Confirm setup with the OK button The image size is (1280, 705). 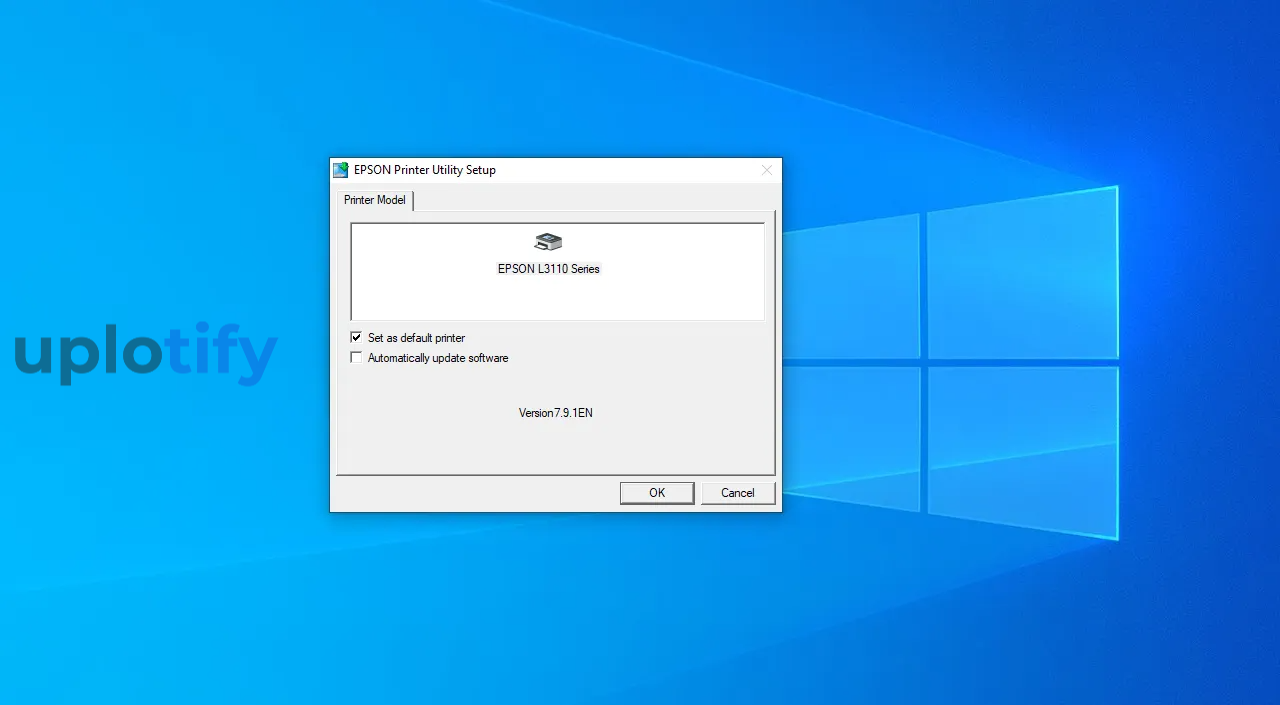coord(657,493)
